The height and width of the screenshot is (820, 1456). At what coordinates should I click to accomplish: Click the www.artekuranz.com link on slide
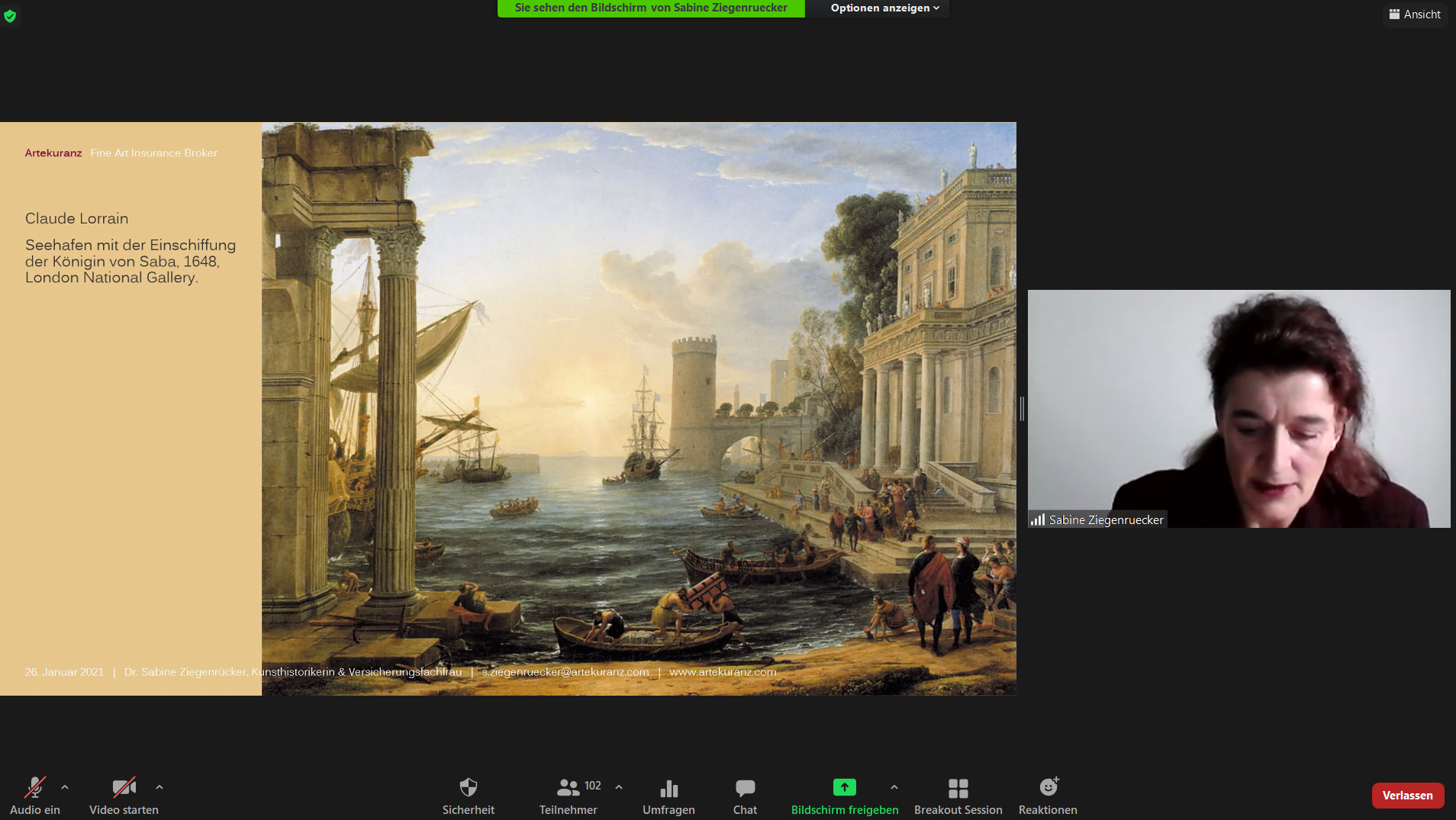click(723, 672)
